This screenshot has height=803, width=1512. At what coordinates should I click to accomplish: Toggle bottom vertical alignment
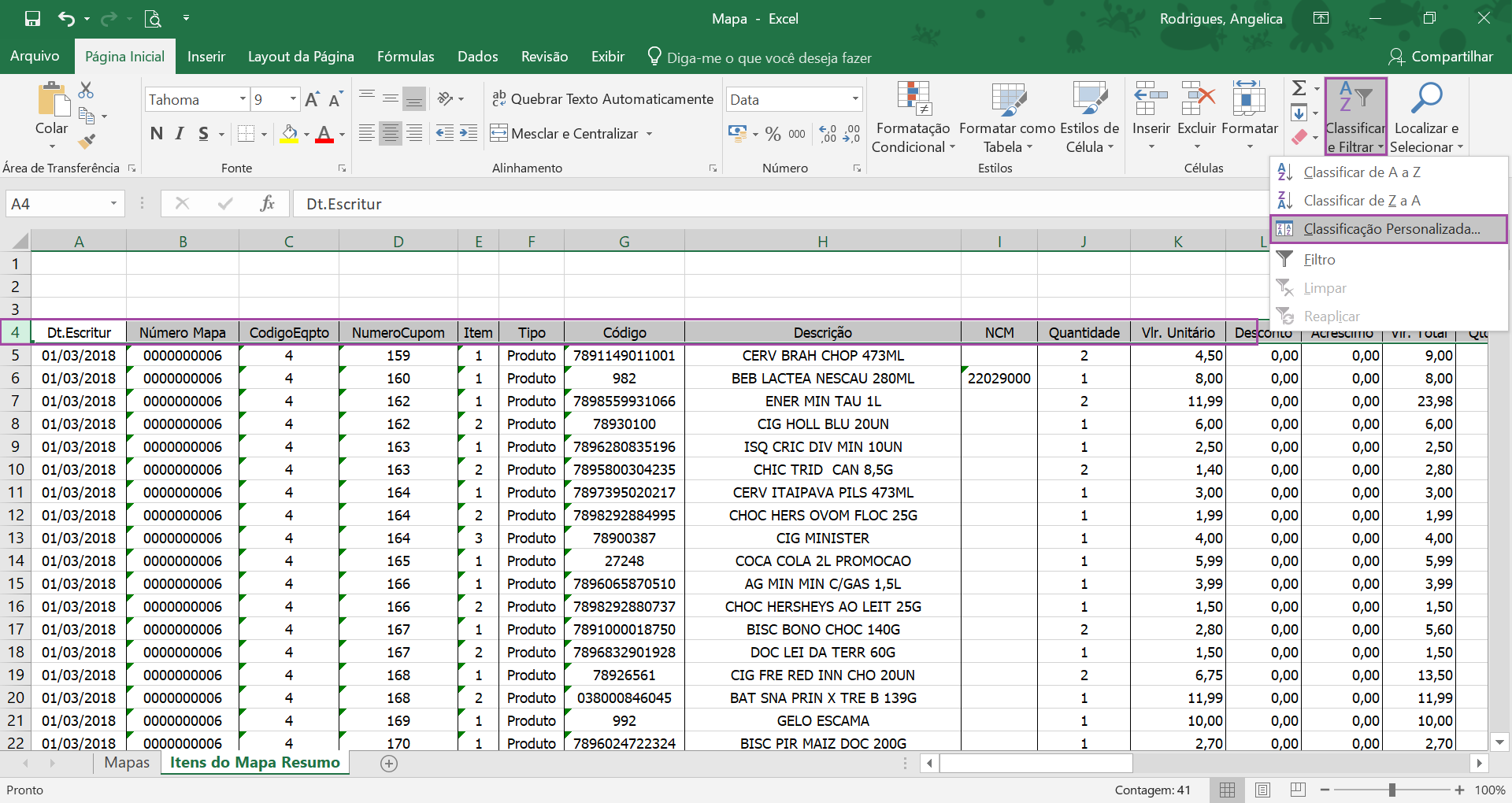coord(414,99)
